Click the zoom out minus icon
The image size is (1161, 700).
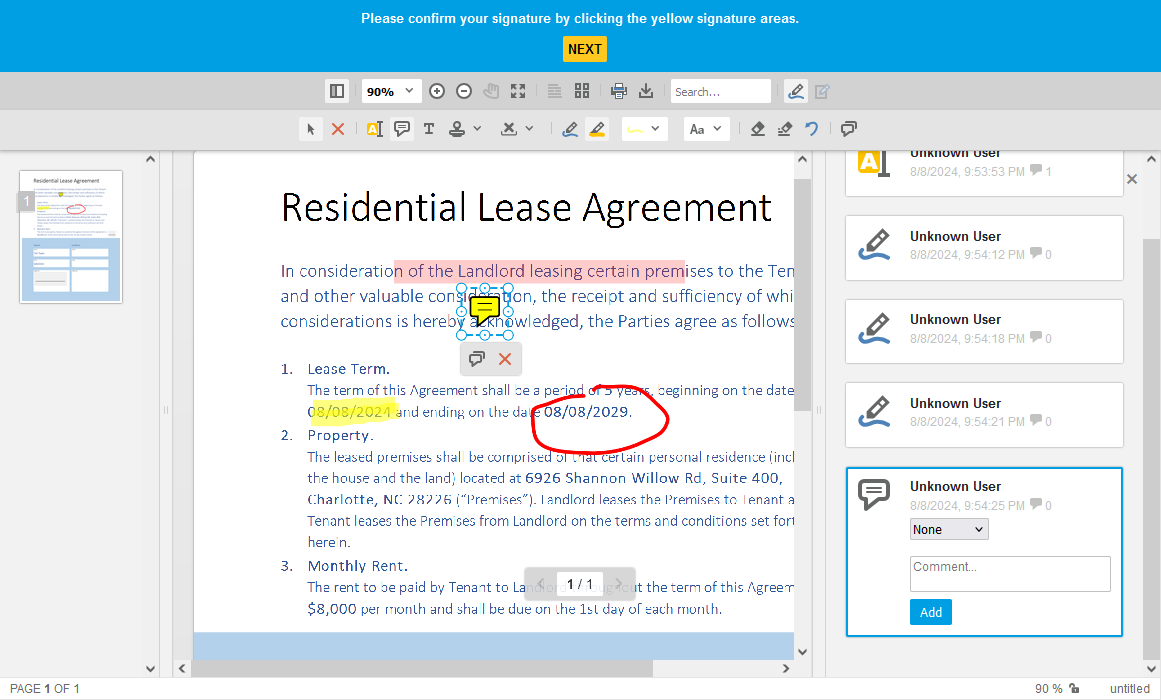pyautogui.click(x=464, y=91)
